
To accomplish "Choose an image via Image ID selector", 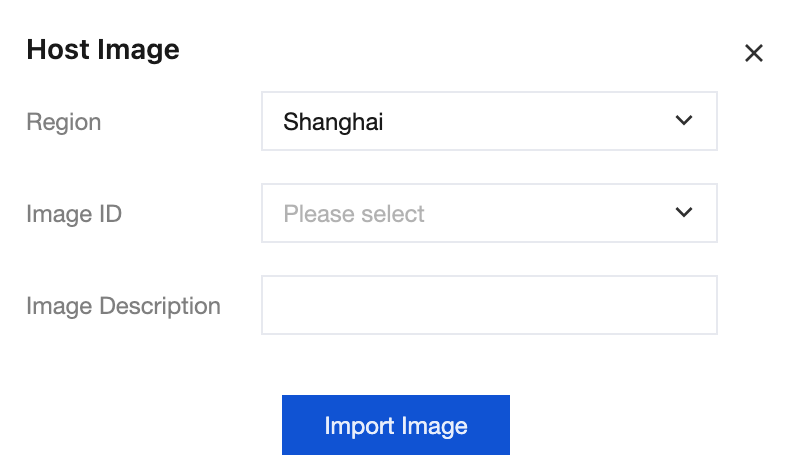I will tap(489, 213).
